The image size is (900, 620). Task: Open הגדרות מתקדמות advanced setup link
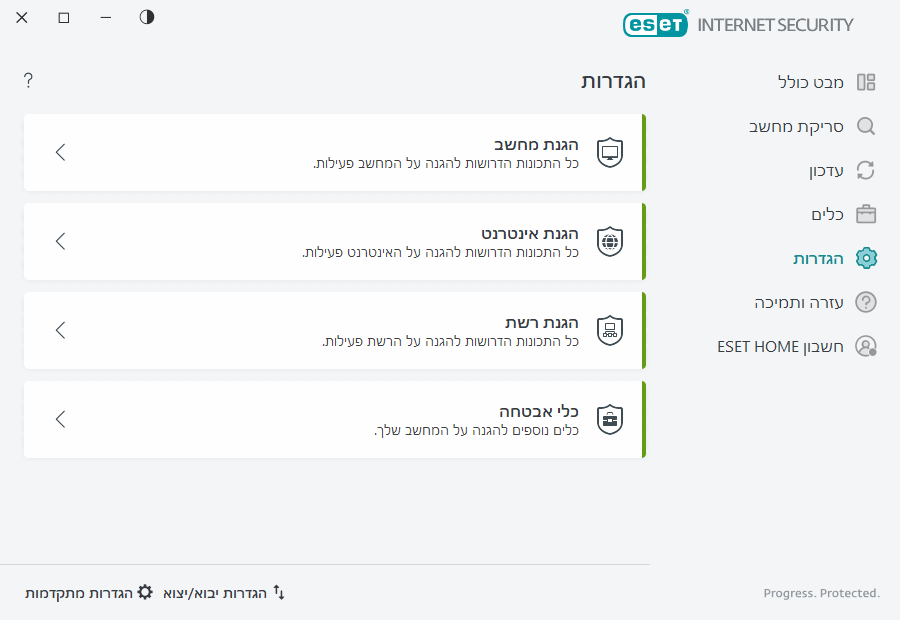[x=89, y=593]
